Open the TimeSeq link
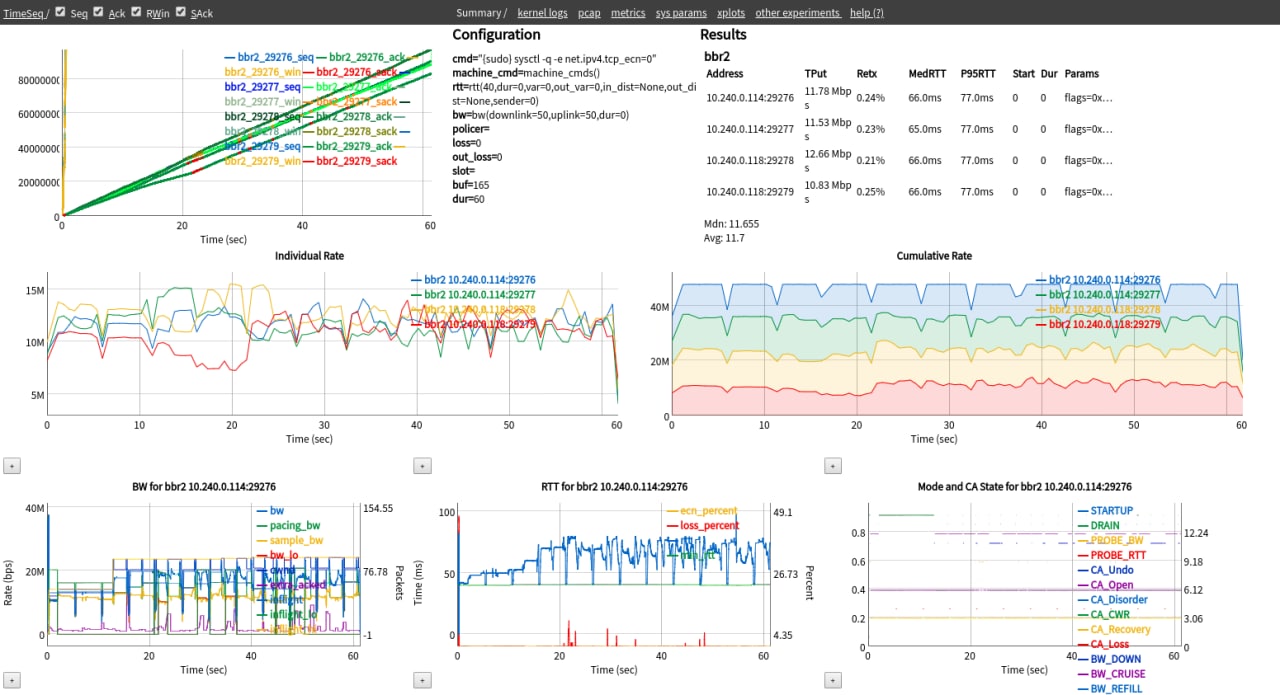 click(23, 13)
